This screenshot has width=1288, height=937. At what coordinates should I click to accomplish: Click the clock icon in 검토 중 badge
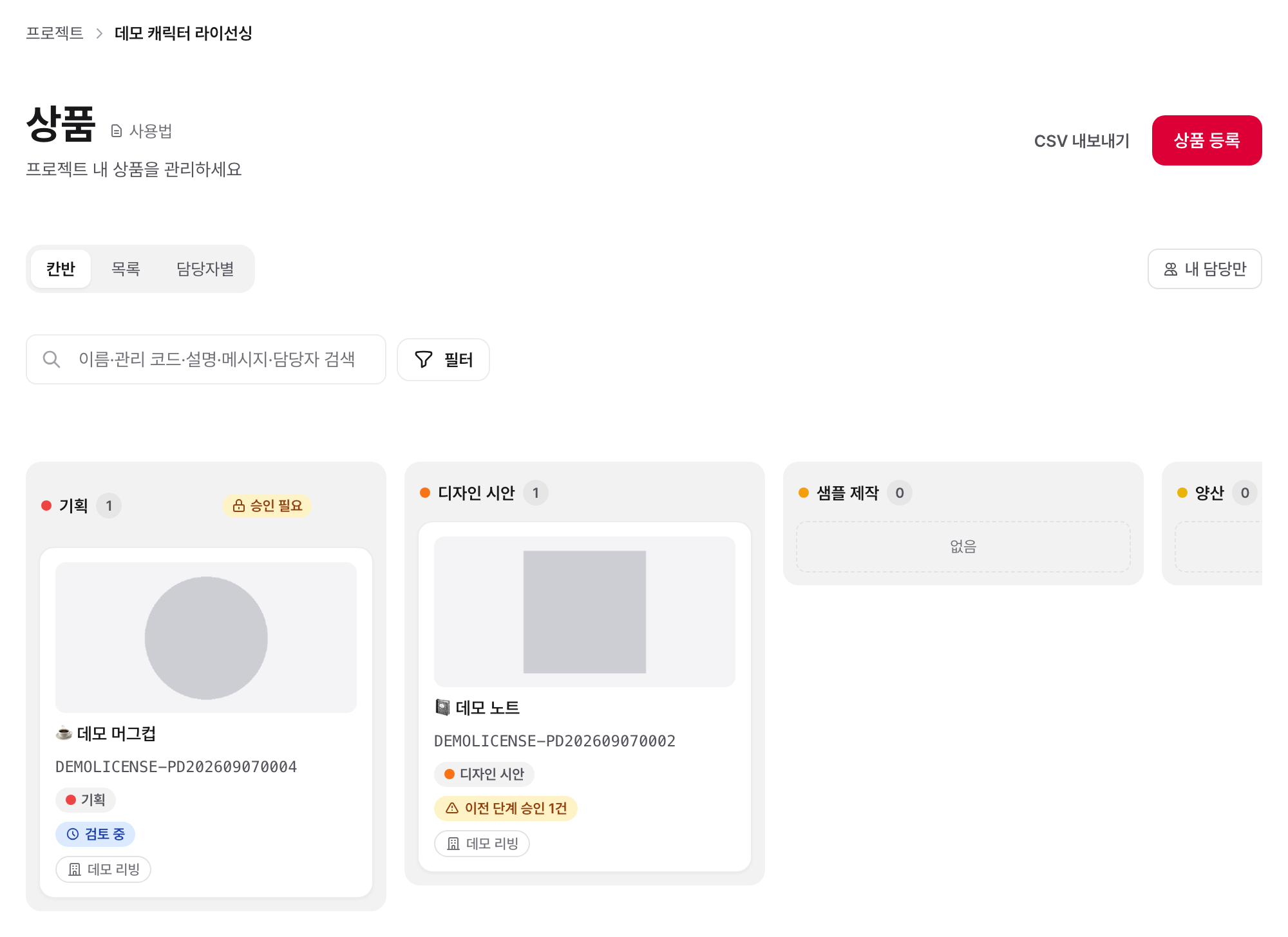pos(73,834)
